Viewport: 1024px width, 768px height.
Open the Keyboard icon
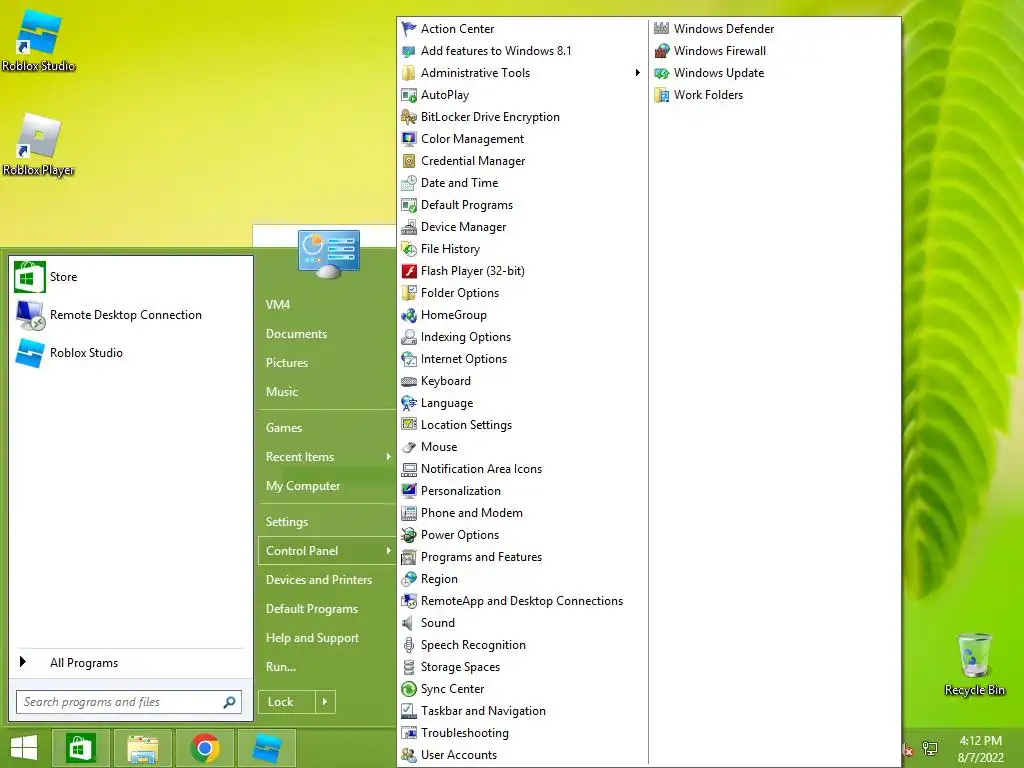[409, 381]
